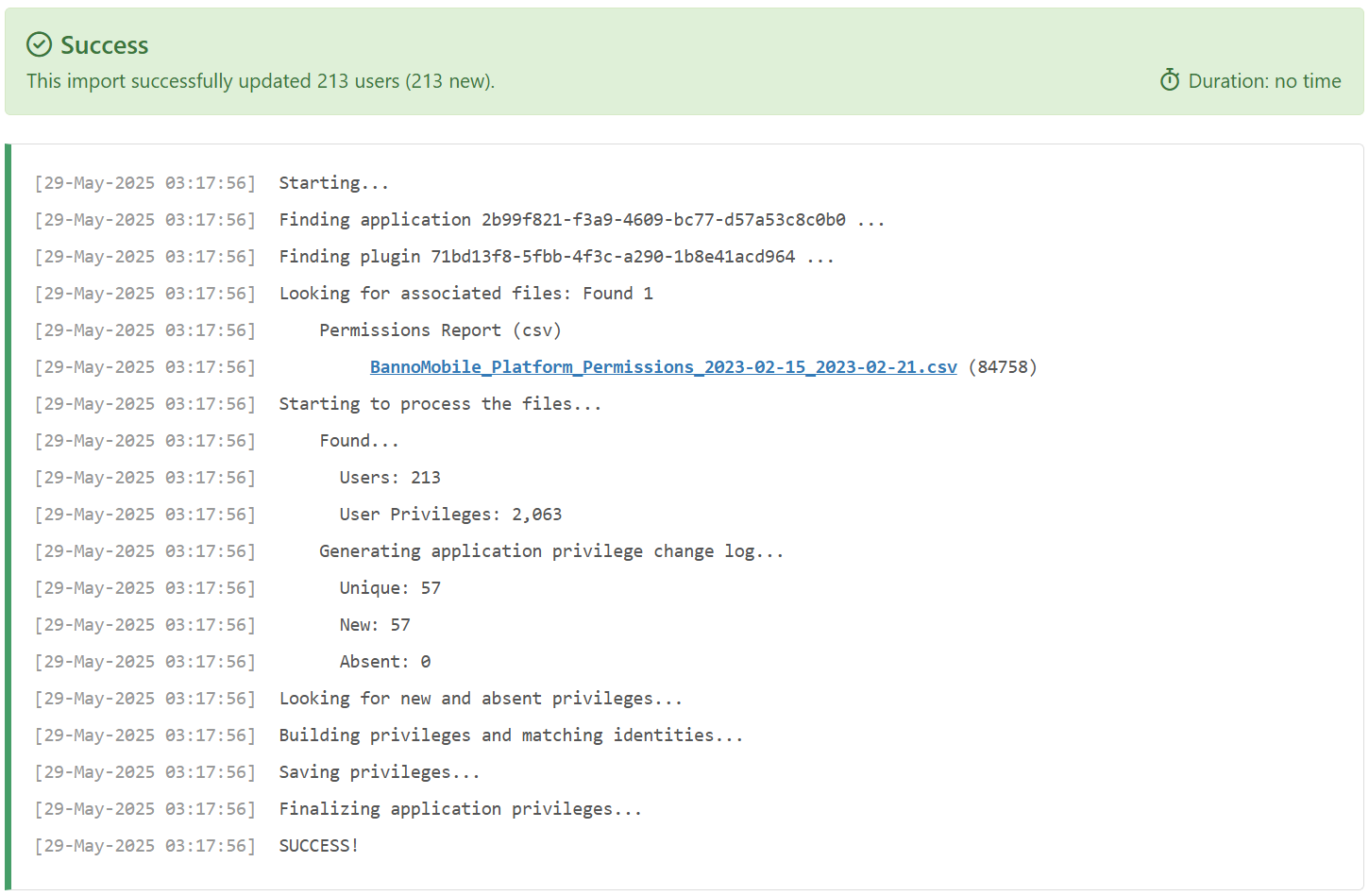Click the 'Saving privileges...' log line
This screenshot has width=1369, height=896.
380,772
